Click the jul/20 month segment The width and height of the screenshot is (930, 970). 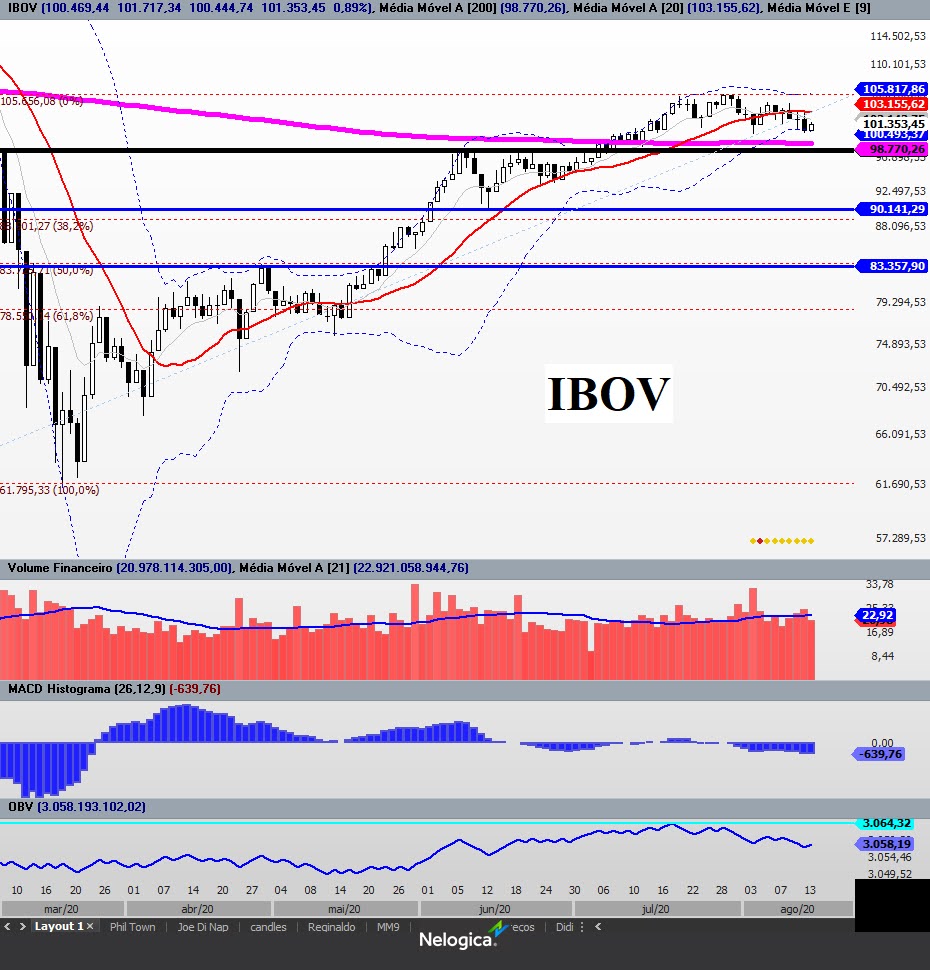(657, 909)
